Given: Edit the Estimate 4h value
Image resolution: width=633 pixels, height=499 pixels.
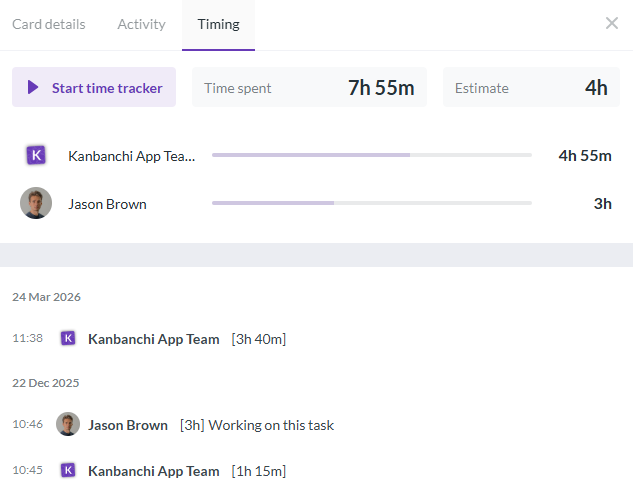Looking at the screenshot, I should point(531,87).
